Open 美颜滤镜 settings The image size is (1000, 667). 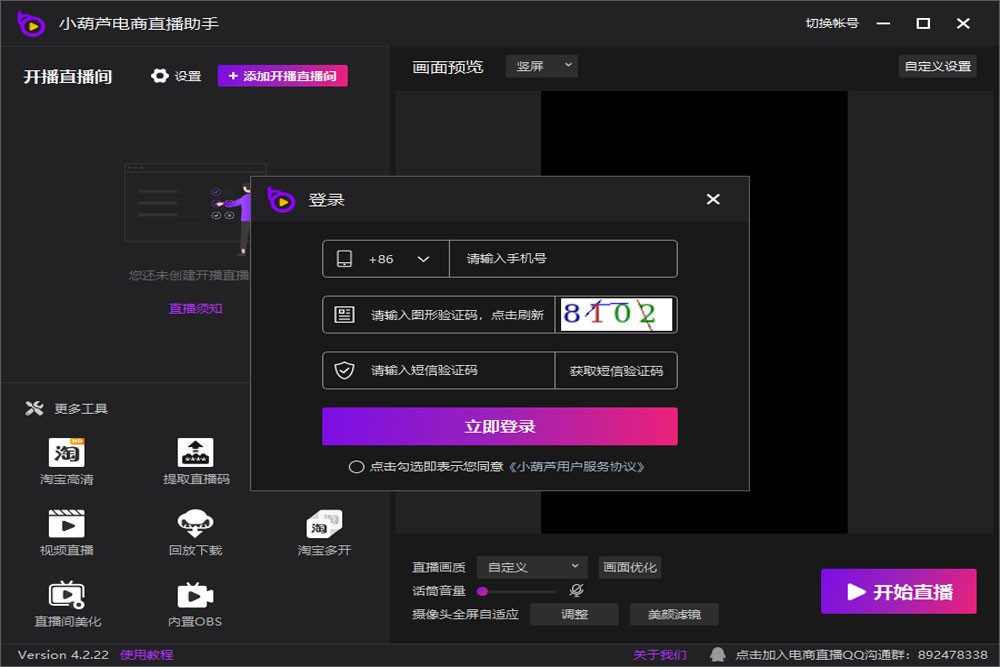pyautogui.click(x=674, y=614)
